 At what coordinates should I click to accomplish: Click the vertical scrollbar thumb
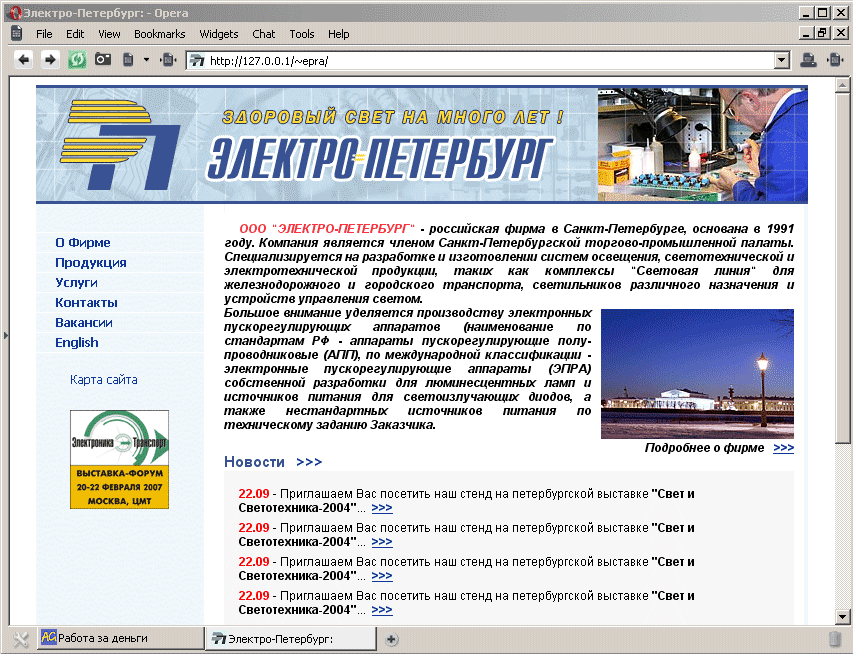tap(843, 268)
